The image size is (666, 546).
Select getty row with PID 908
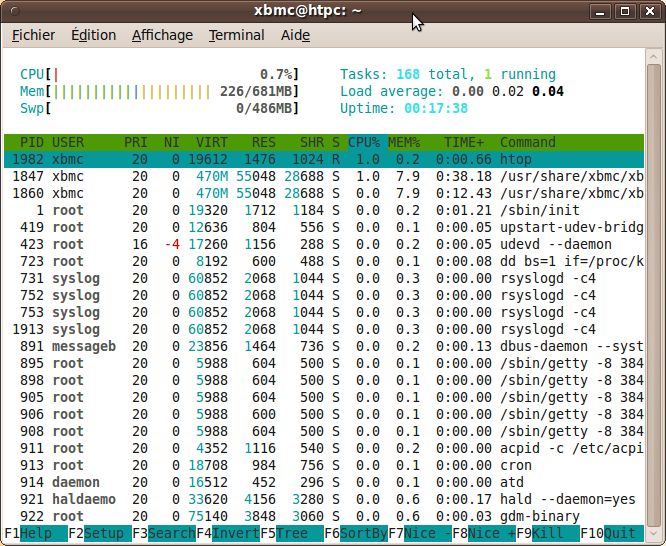[324, 431]
